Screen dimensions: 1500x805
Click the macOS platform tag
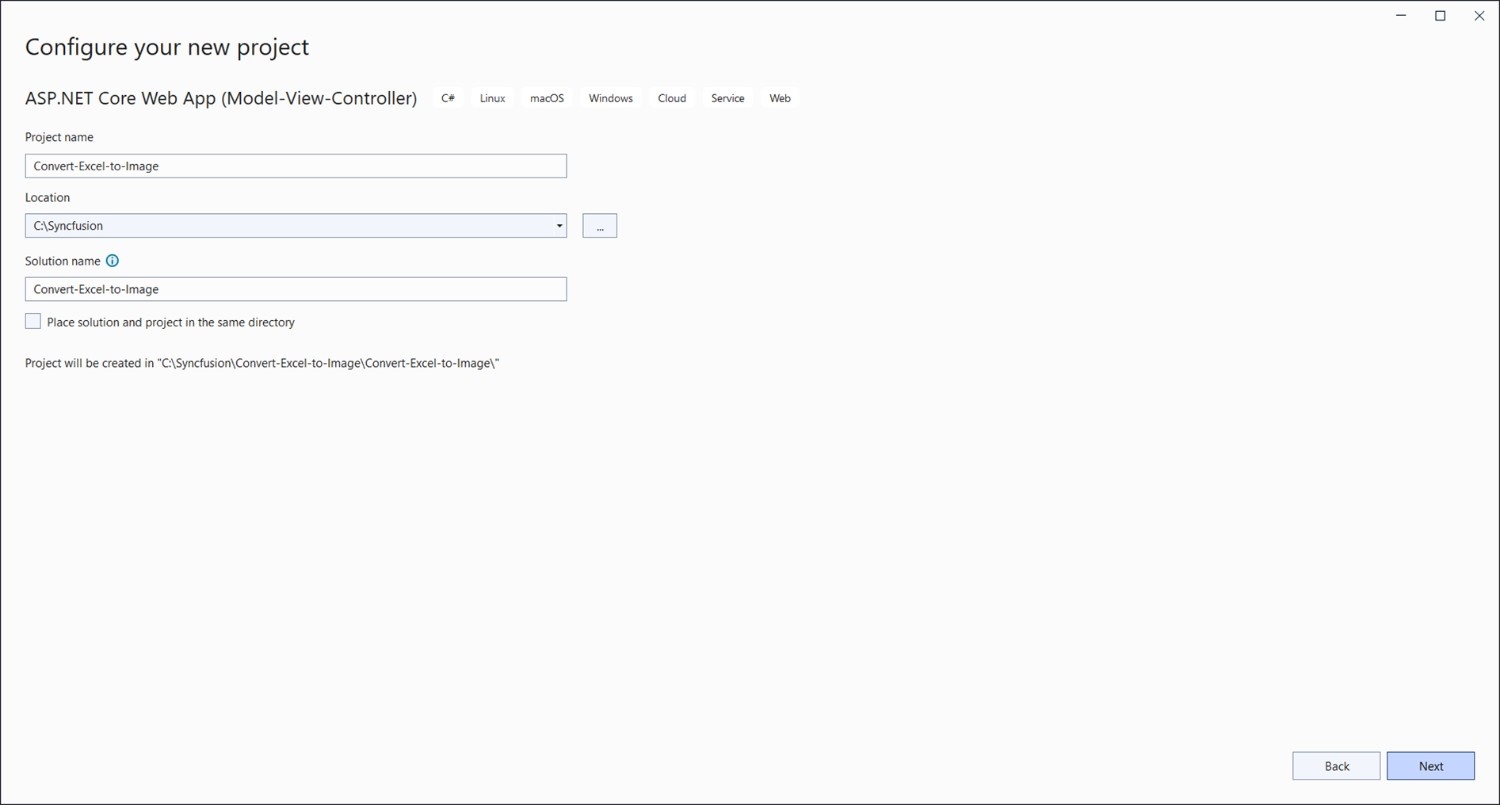(547, 98)
